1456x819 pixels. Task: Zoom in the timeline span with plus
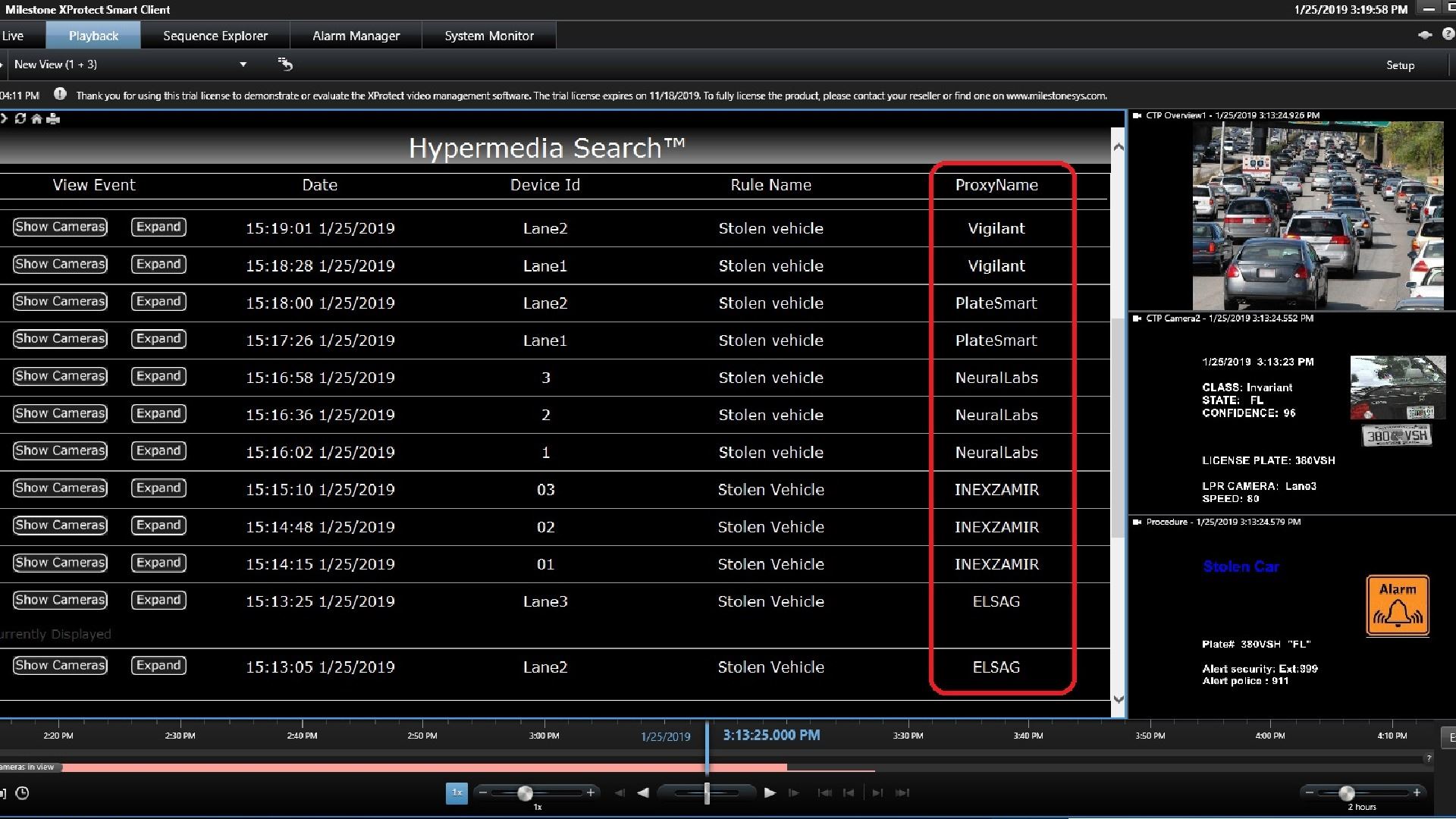coord(1417,792)
